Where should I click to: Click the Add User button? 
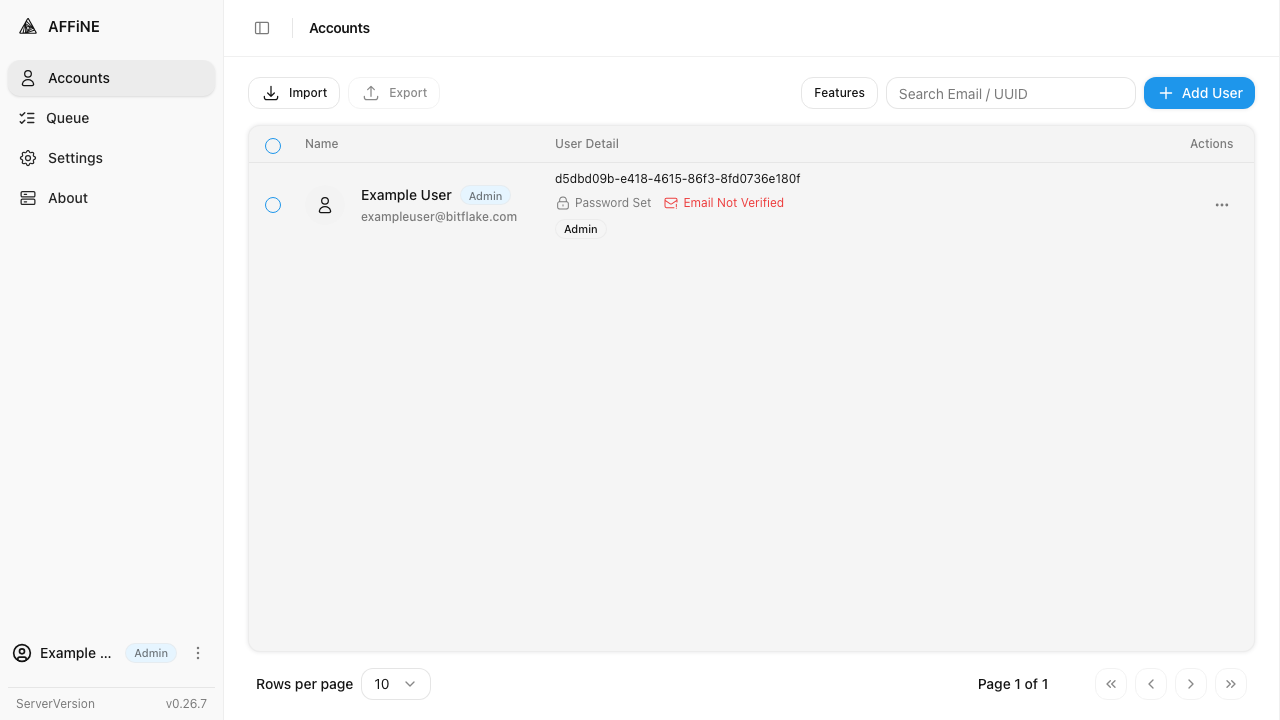pos(1199,93)
